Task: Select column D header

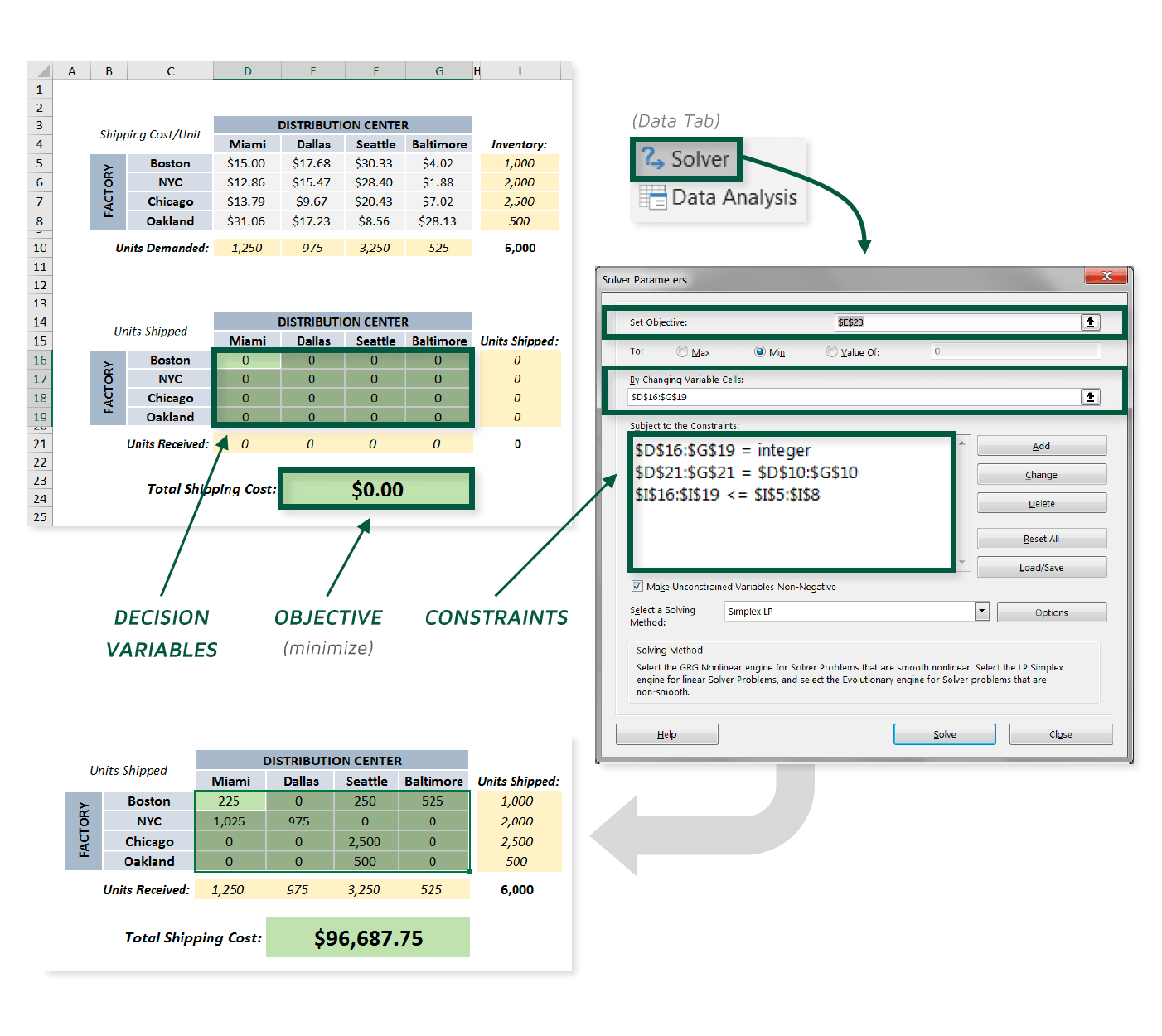Action: click(248, 71)
